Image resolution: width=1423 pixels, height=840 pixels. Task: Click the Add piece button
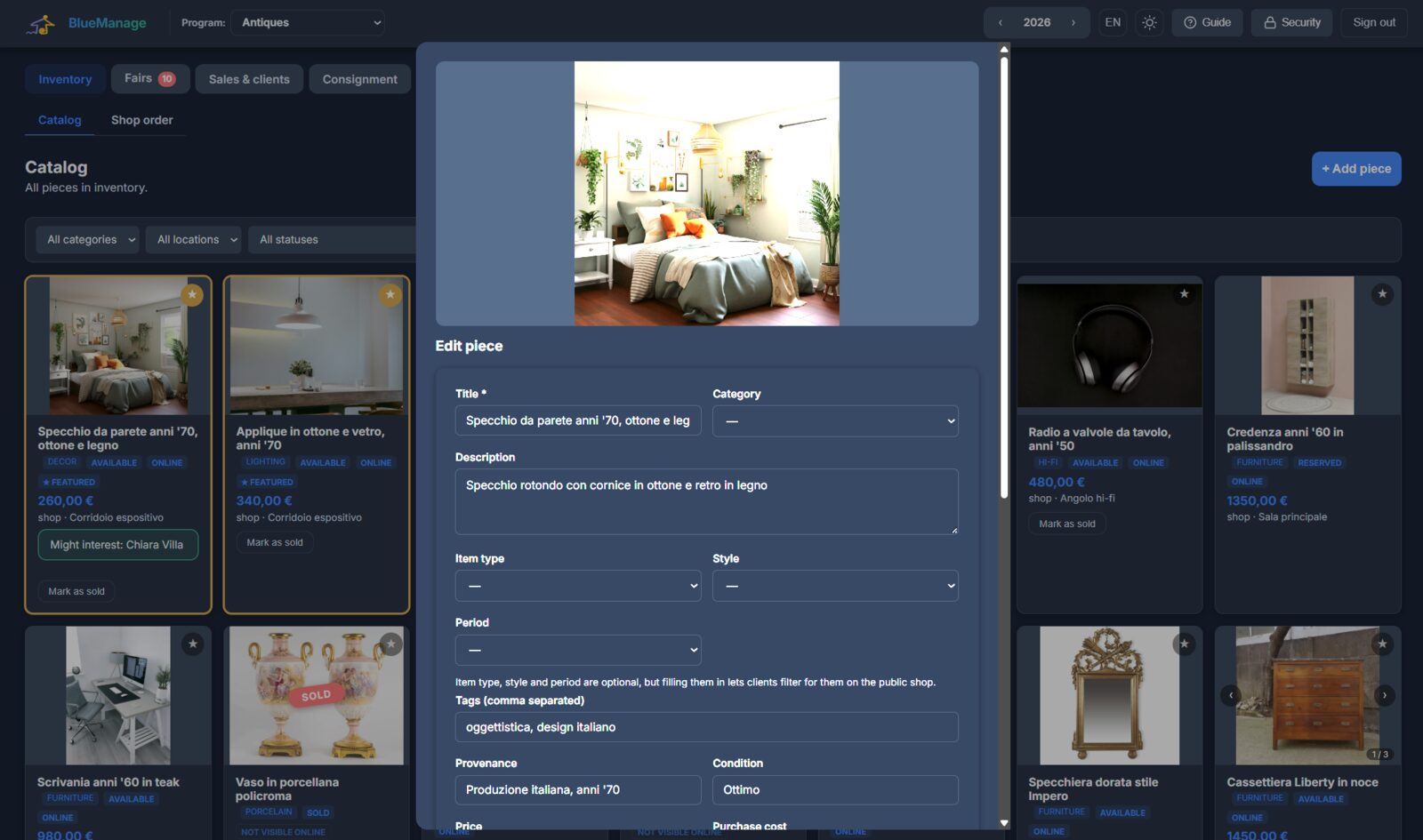[1356, 169]
